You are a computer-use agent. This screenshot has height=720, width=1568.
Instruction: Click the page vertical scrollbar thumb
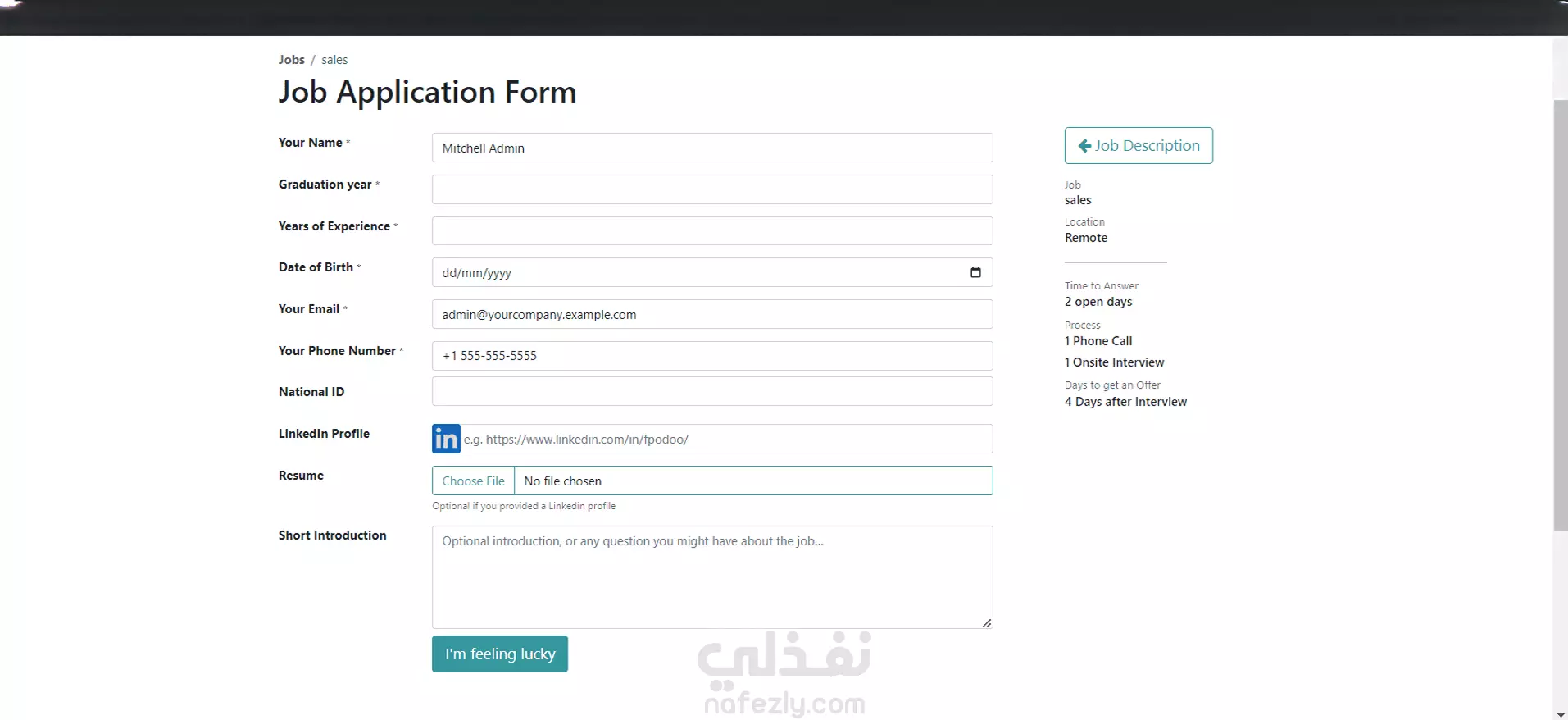[x=1560, y=316]
